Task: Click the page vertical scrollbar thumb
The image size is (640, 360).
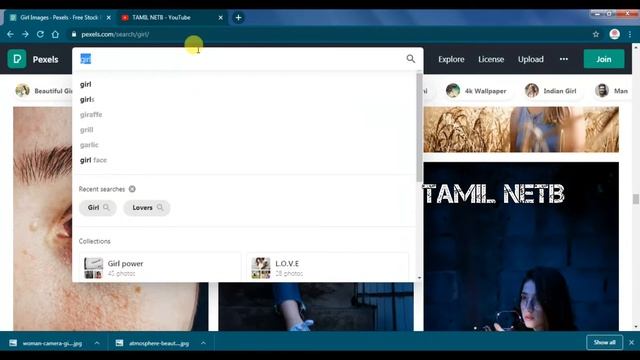Action: point(636,199)
